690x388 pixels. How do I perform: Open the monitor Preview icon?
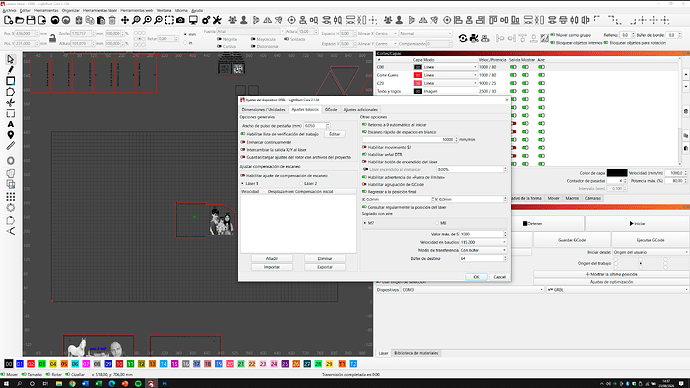pyautogui.click(x=193, y=20)
